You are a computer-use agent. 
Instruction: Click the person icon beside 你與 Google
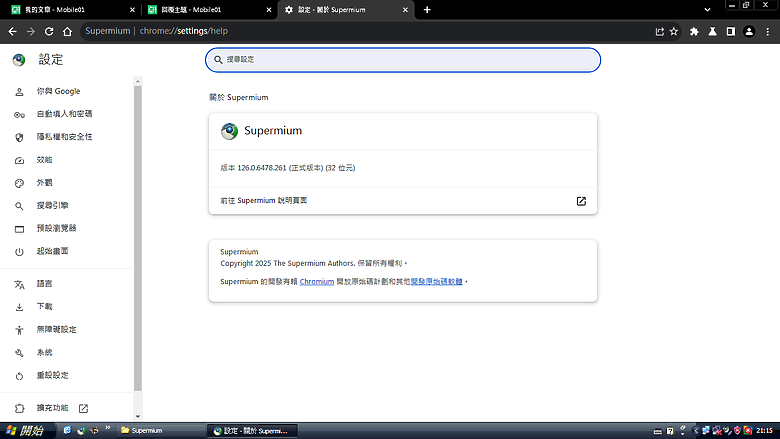19,92
